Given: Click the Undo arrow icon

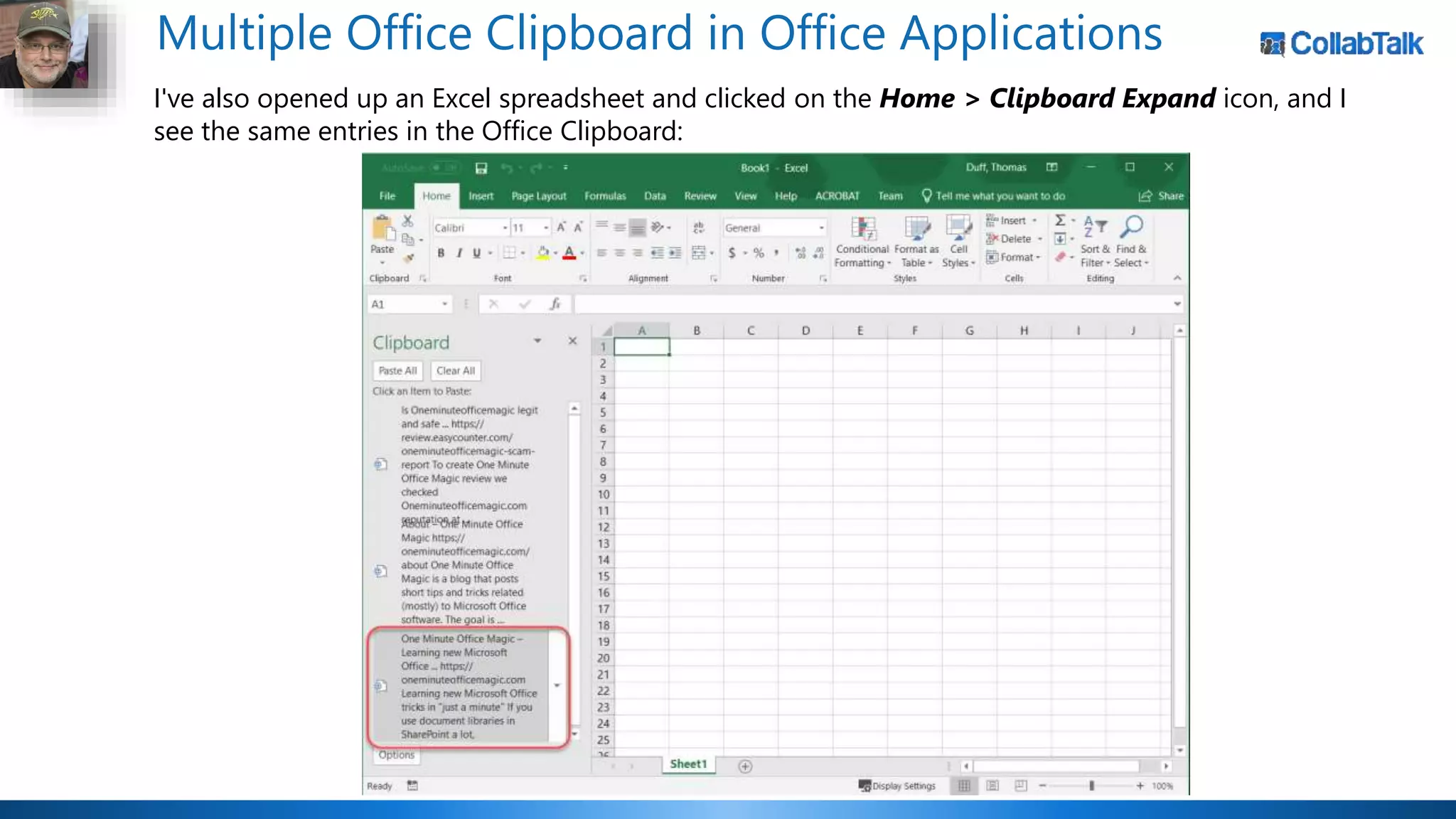Looking at the screenshot, I should pos(507,168).
